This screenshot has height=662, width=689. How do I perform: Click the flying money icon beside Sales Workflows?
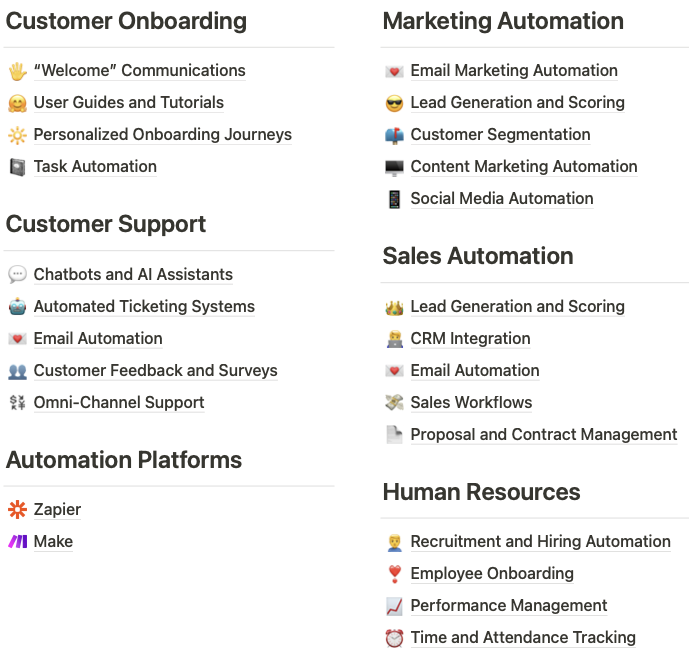394,403
